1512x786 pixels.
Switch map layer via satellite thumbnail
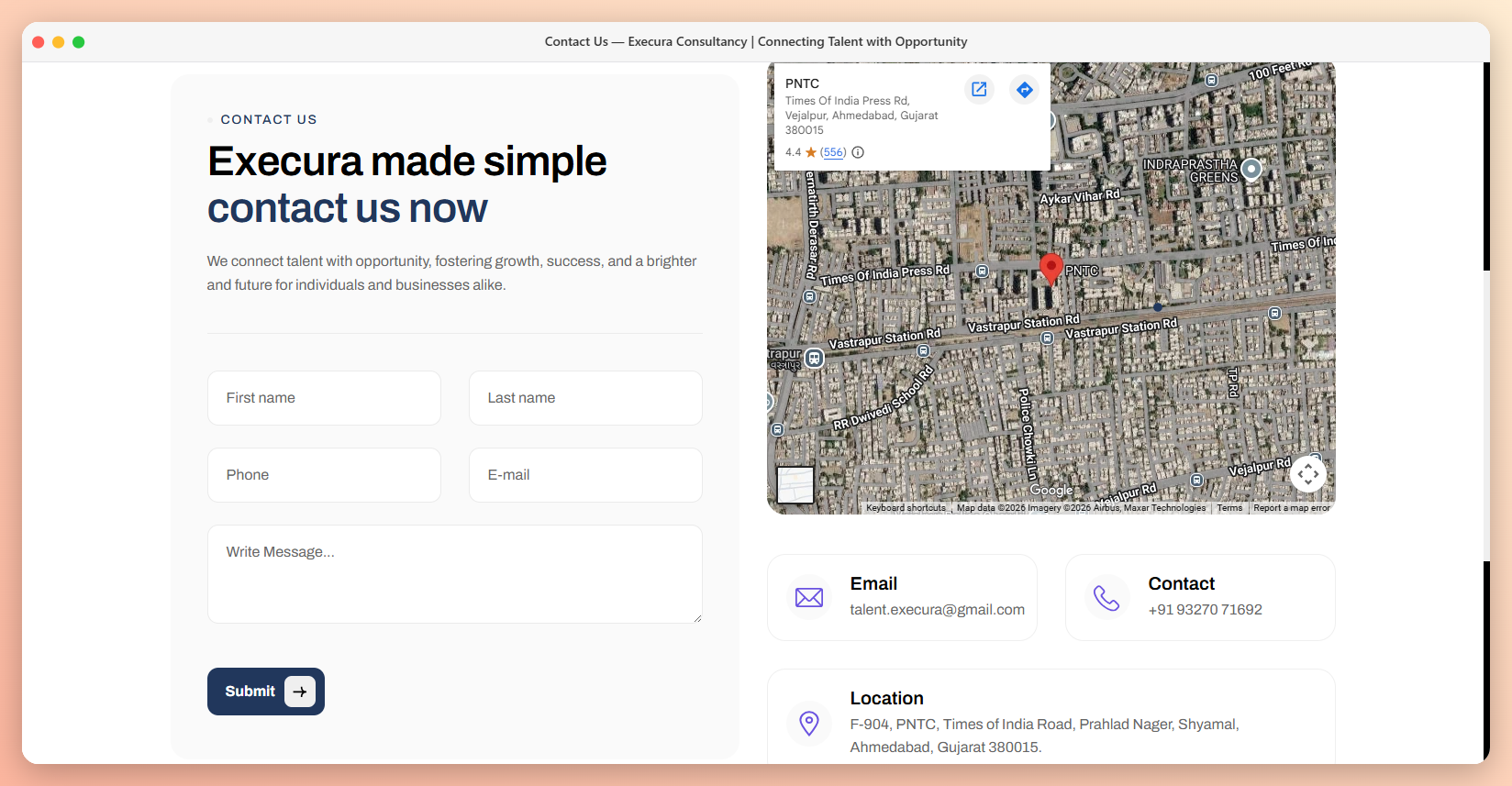point(795,485)
